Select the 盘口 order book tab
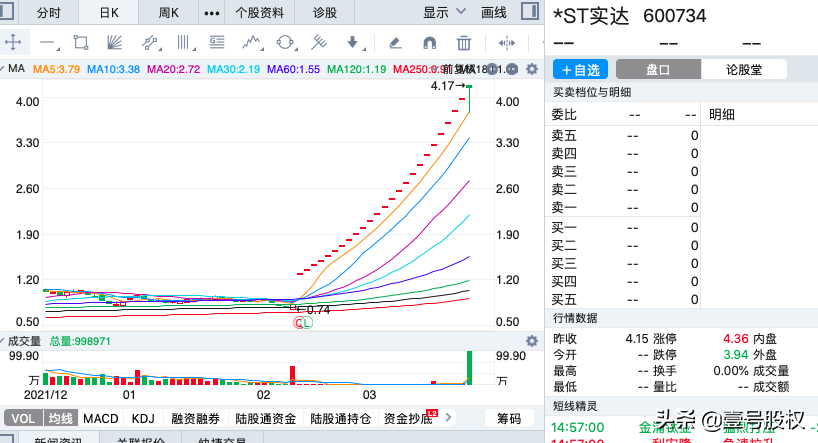Viewport: 818px width, 443px height. click(x=658, y=69)
